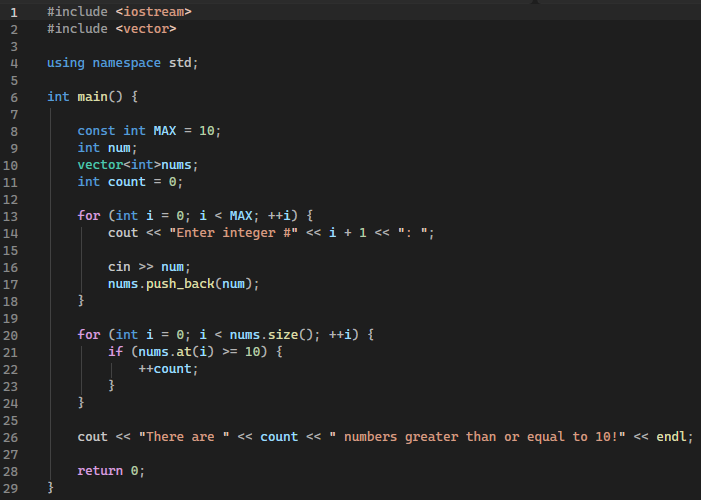The image size is (701, 500).
Task: Click the 'if' keyword
Action: click(x=115, y=352)
